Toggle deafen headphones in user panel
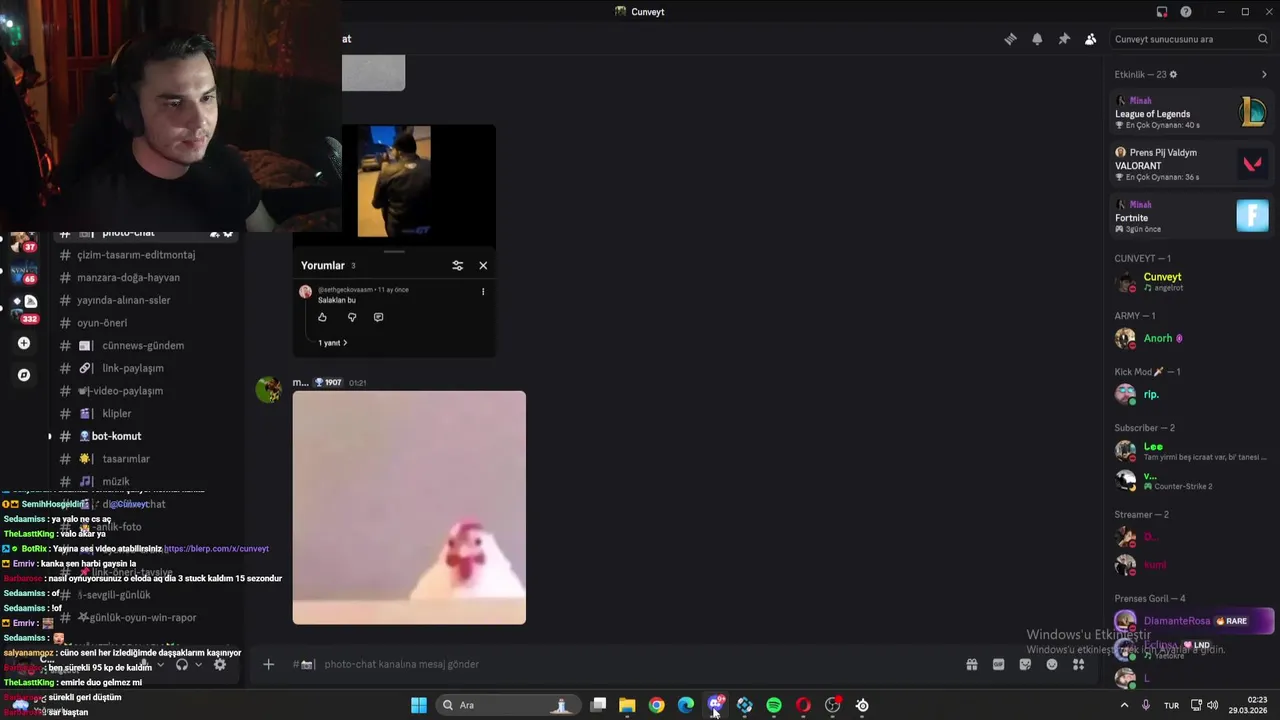1280x720 pixels. tap(182, 664)
